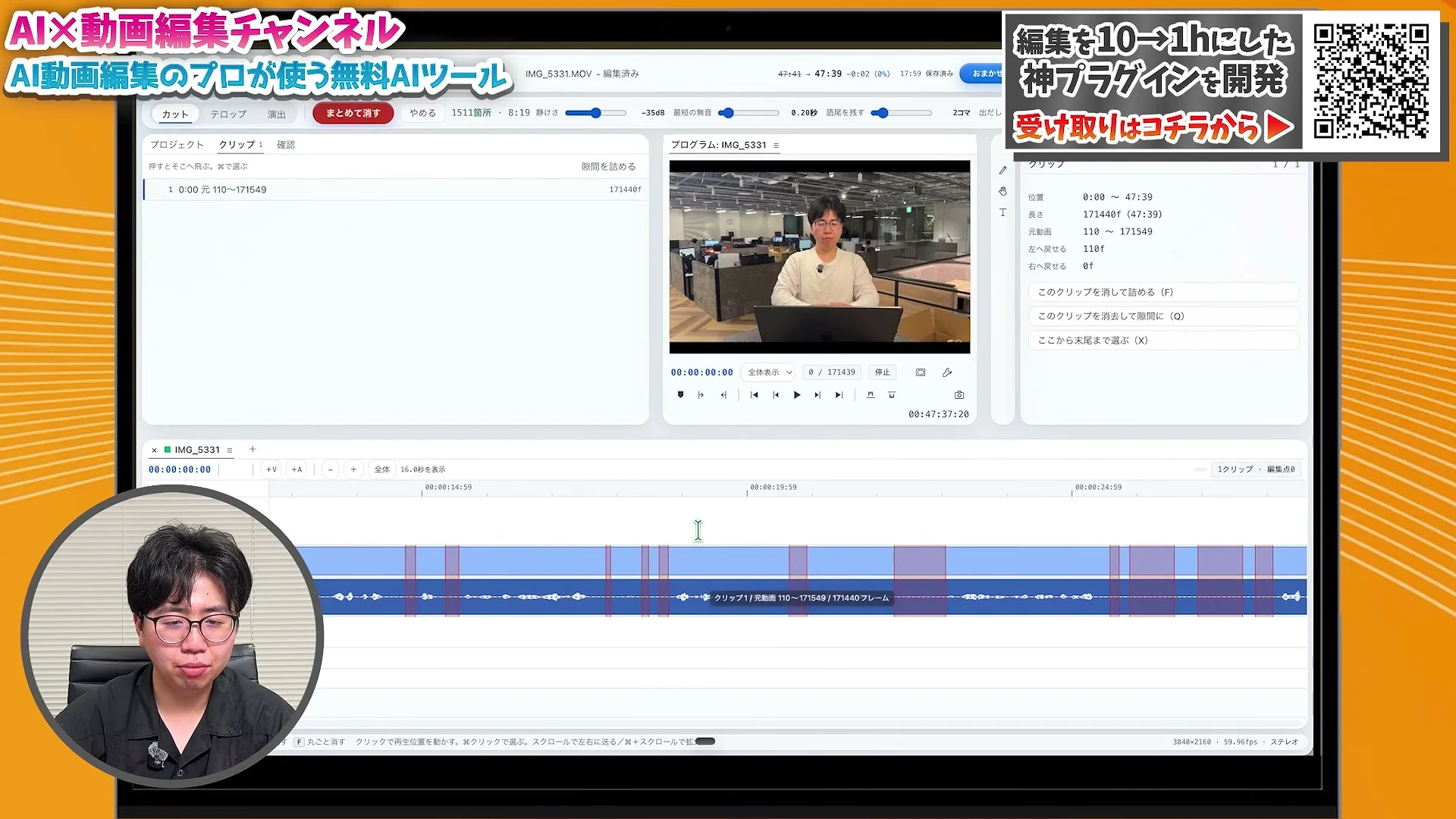Open the プロジェクト panel tab
Viewport: 1456px width, 819px height.
177,145
